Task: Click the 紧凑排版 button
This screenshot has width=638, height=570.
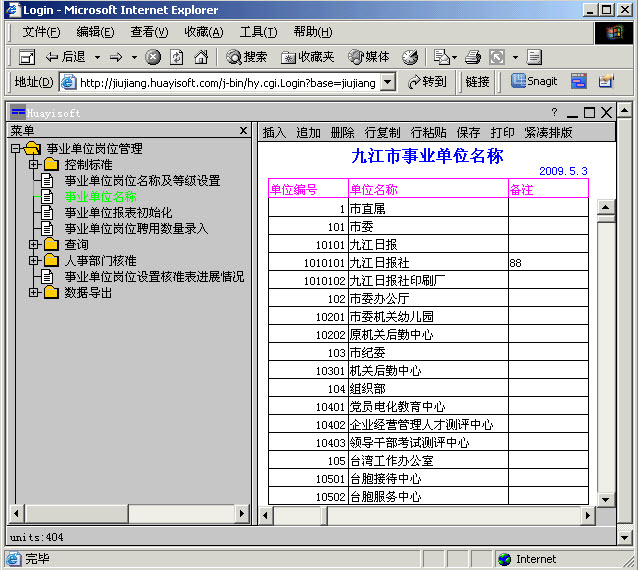Action: click(548, 132)
